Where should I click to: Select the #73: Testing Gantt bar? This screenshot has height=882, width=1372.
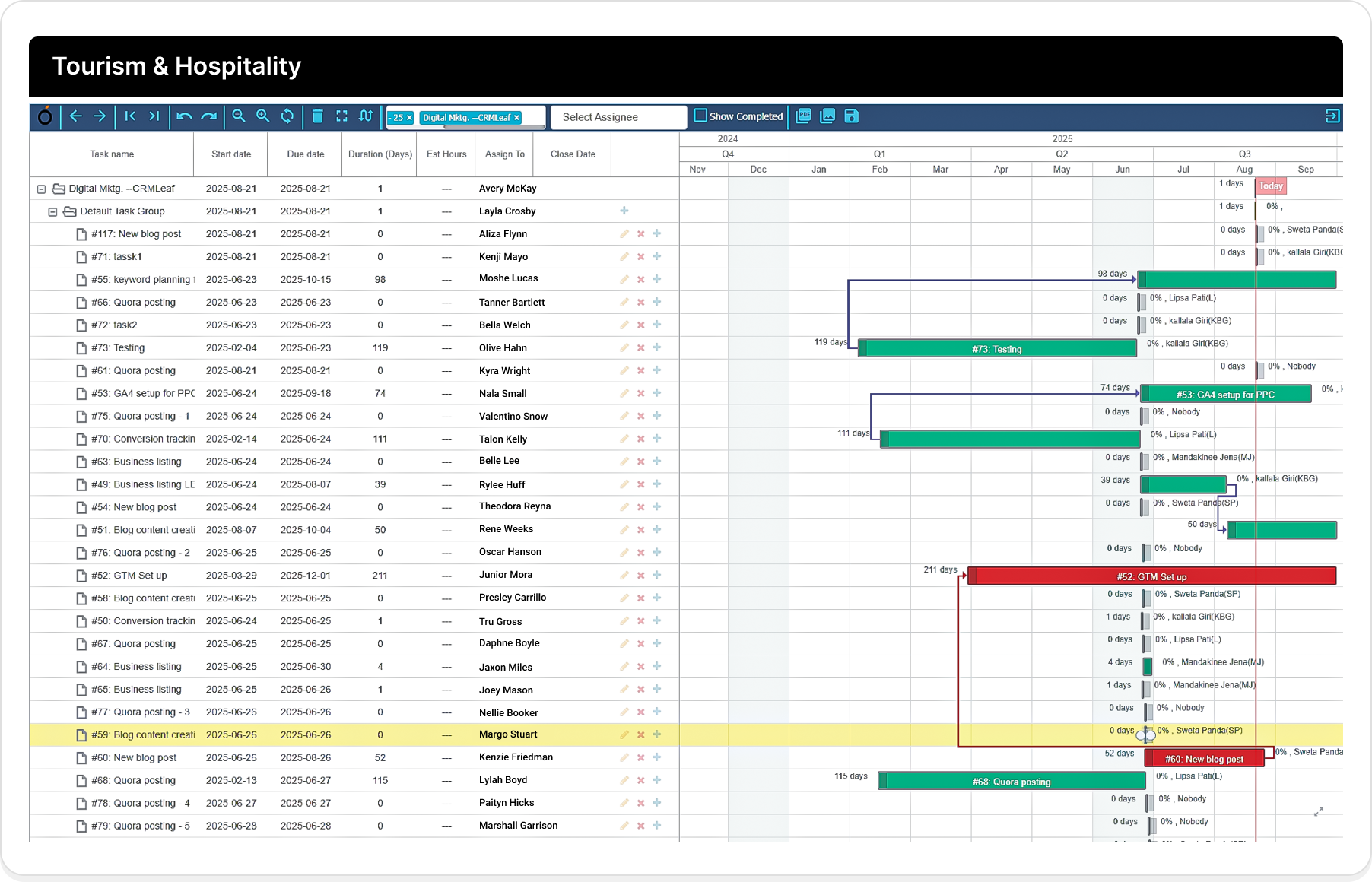[x=997, y=349]
